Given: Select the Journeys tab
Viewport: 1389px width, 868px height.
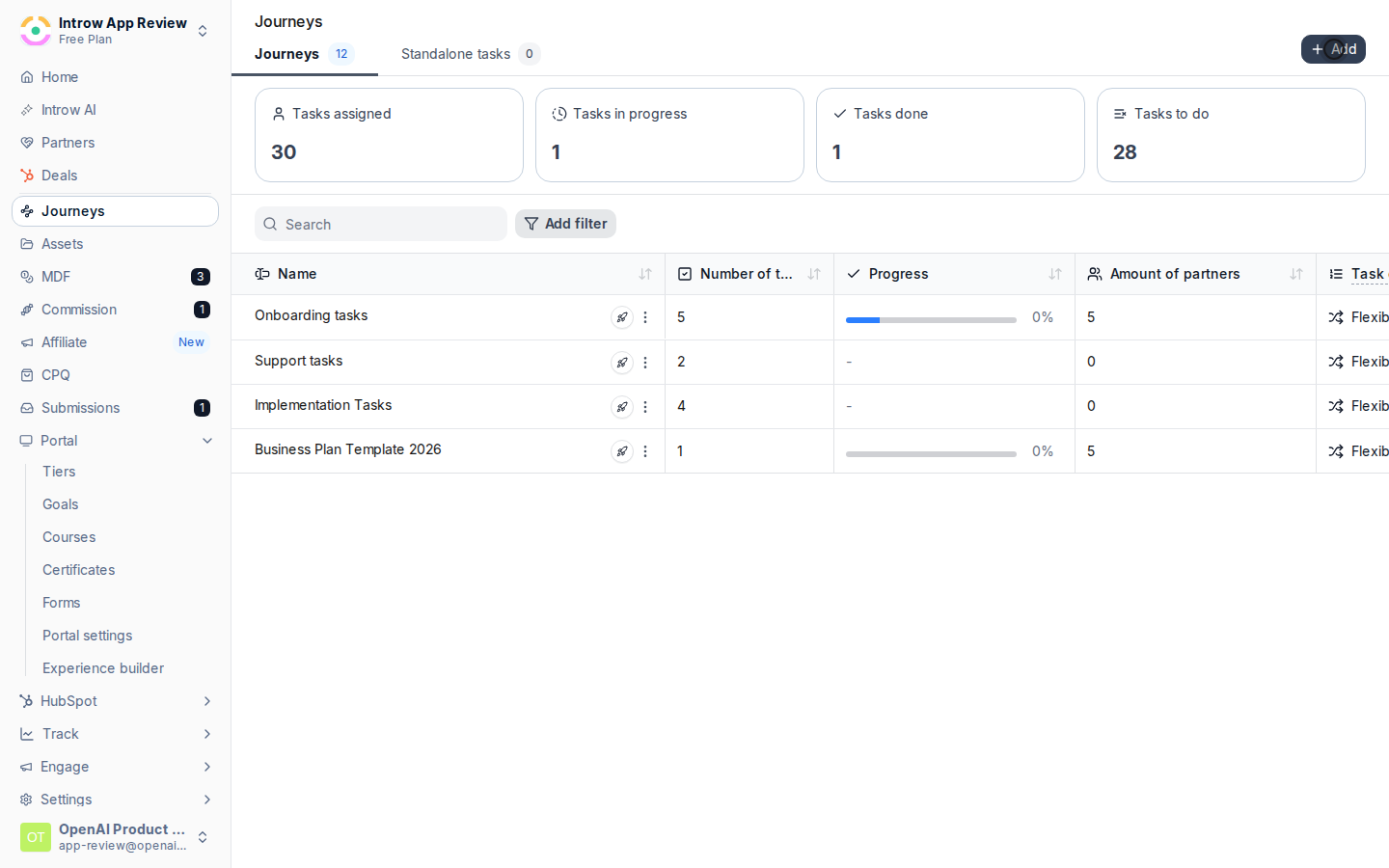Looking at the screenshot, I should coord(304,54).
